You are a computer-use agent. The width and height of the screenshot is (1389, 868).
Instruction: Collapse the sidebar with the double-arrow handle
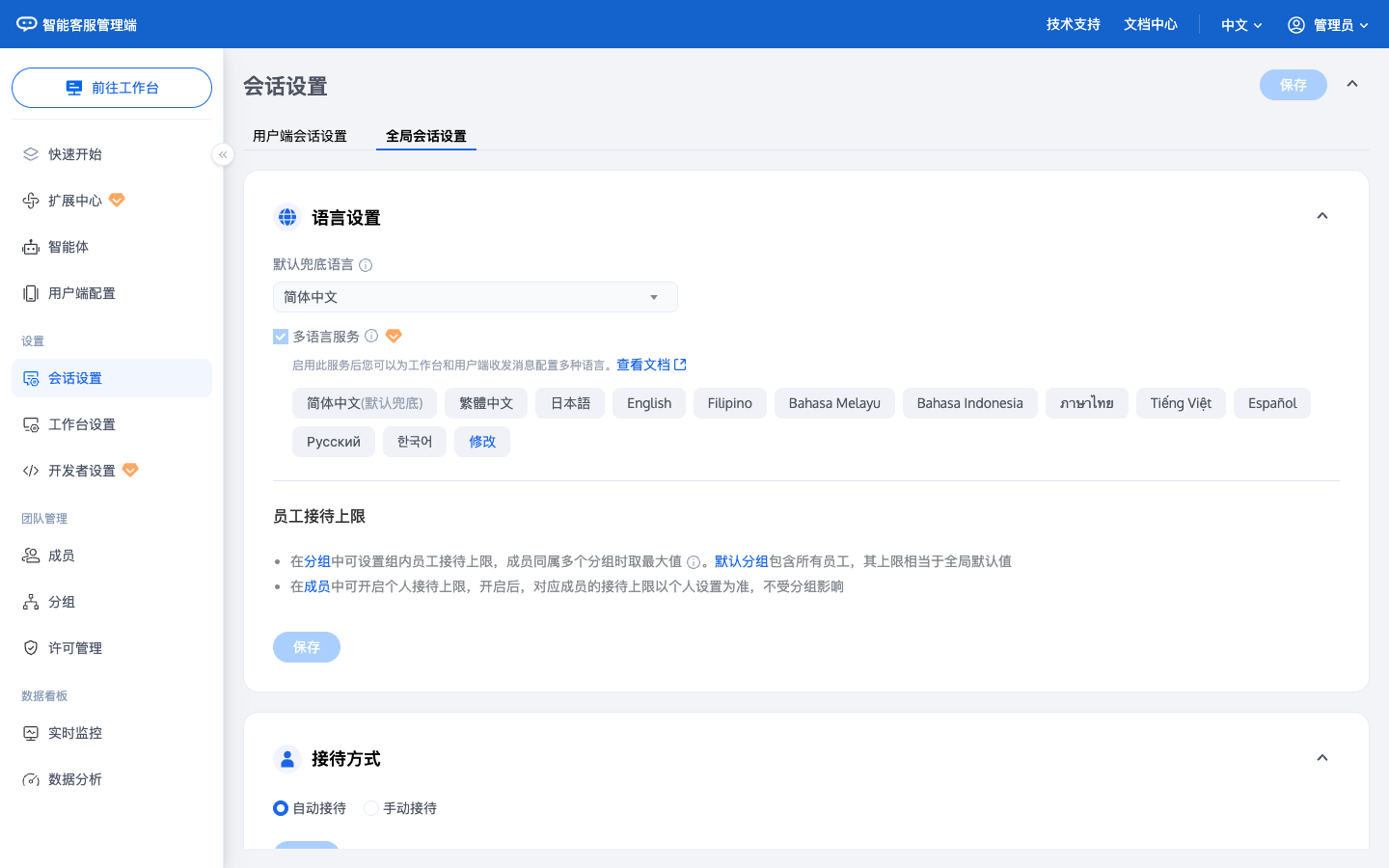223,154
